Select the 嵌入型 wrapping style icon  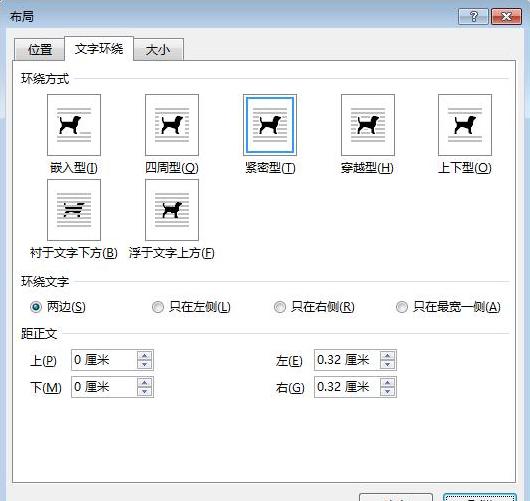pyautogui.click(x=74, y=125)
